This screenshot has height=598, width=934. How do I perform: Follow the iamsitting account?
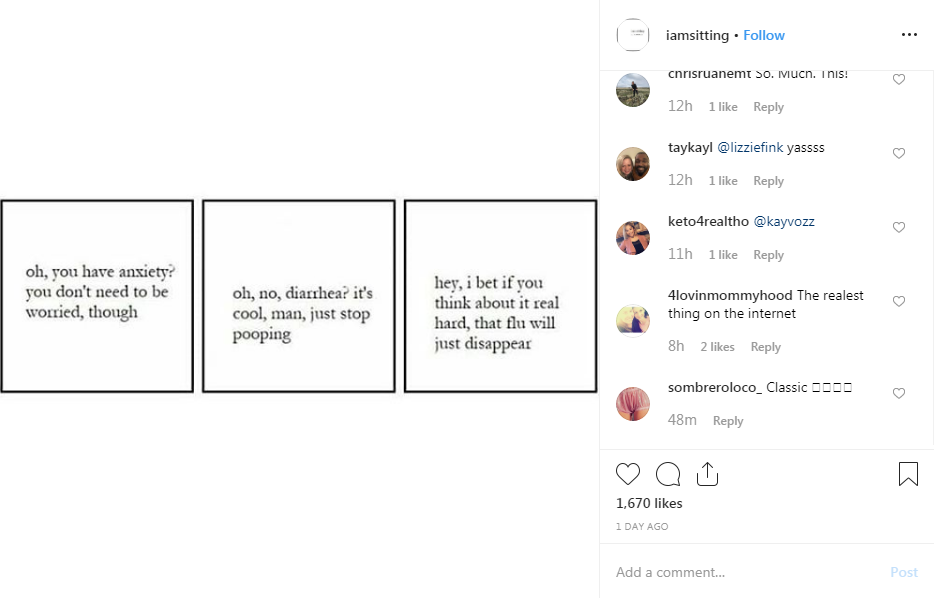pos(764,35)
